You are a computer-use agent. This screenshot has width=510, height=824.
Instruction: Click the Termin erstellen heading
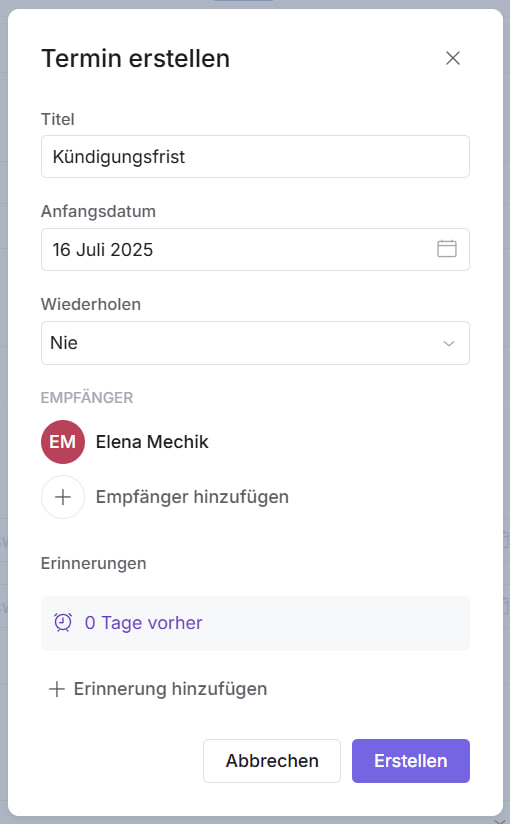click(136, 58)
